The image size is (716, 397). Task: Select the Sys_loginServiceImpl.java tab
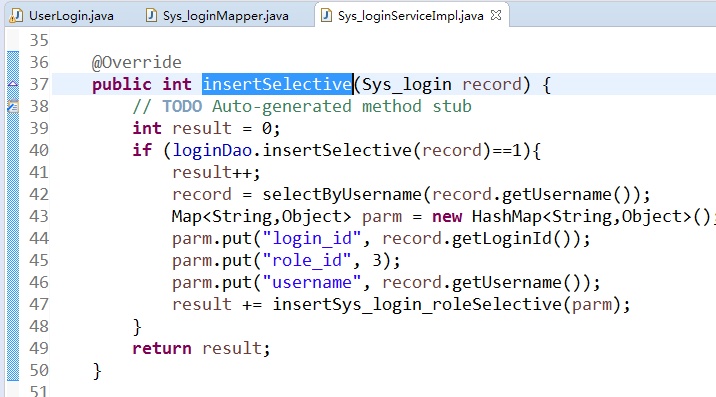(x=410, y=16)
